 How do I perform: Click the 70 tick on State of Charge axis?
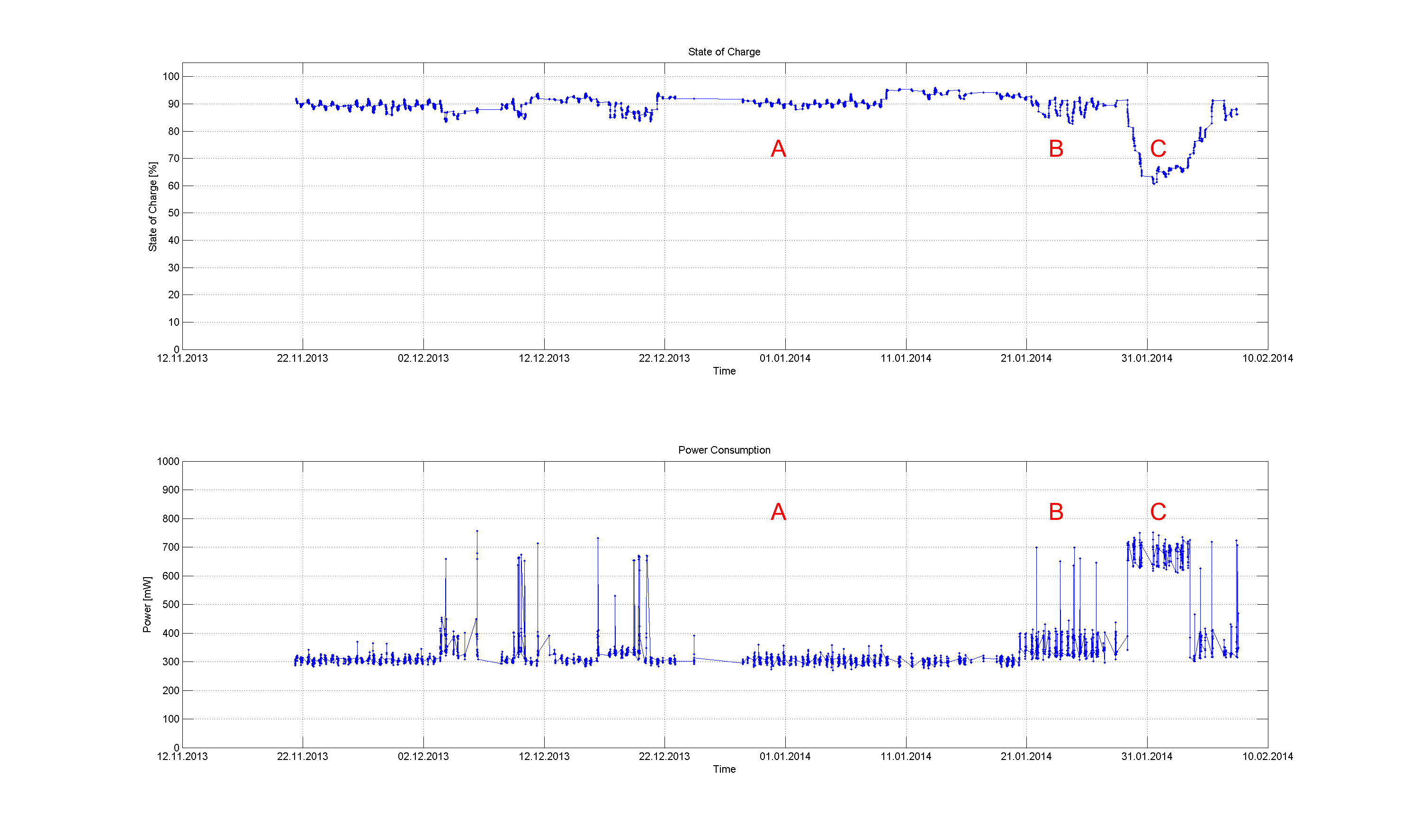(x=173, y=159)
